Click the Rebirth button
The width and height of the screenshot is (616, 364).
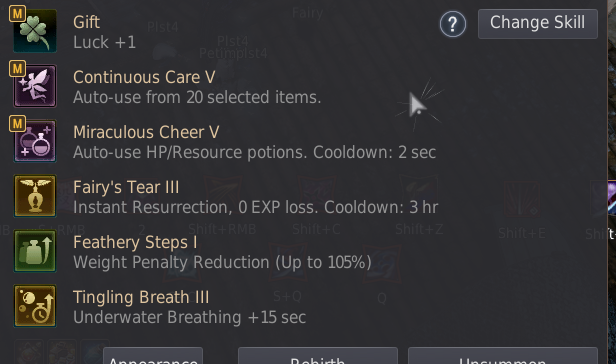point(317,356)
